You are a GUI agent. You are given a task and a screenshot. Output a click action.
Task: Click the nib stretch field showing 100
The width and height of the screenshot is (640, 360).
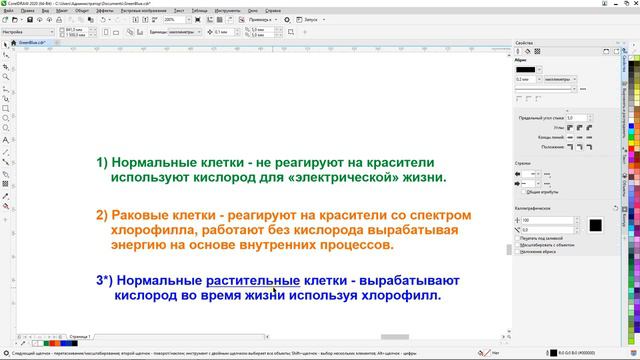[x=548, y=220]
